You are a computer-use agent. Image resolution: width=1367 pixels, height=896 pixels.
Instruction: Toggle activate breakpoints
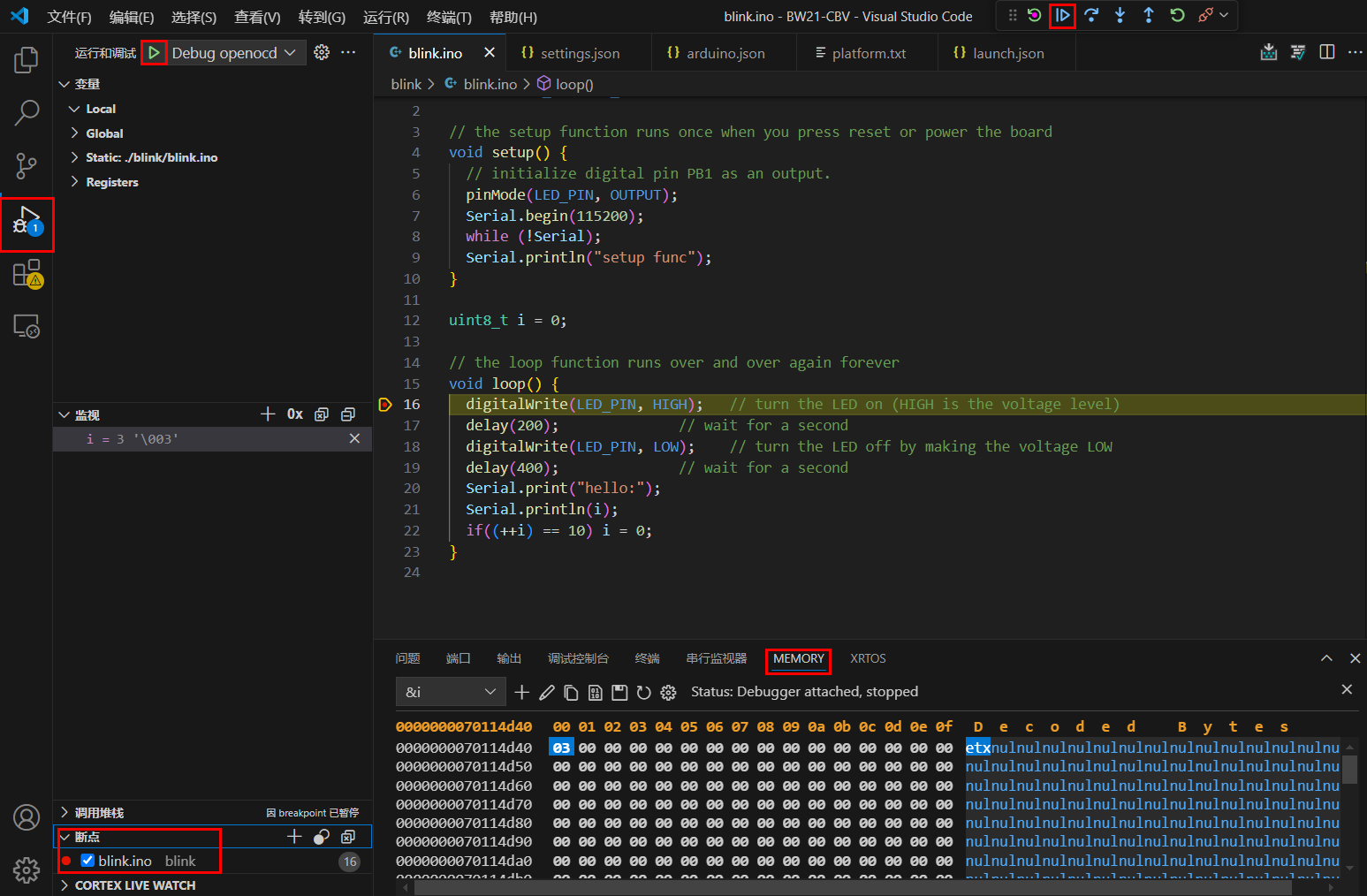pos(322,836)
